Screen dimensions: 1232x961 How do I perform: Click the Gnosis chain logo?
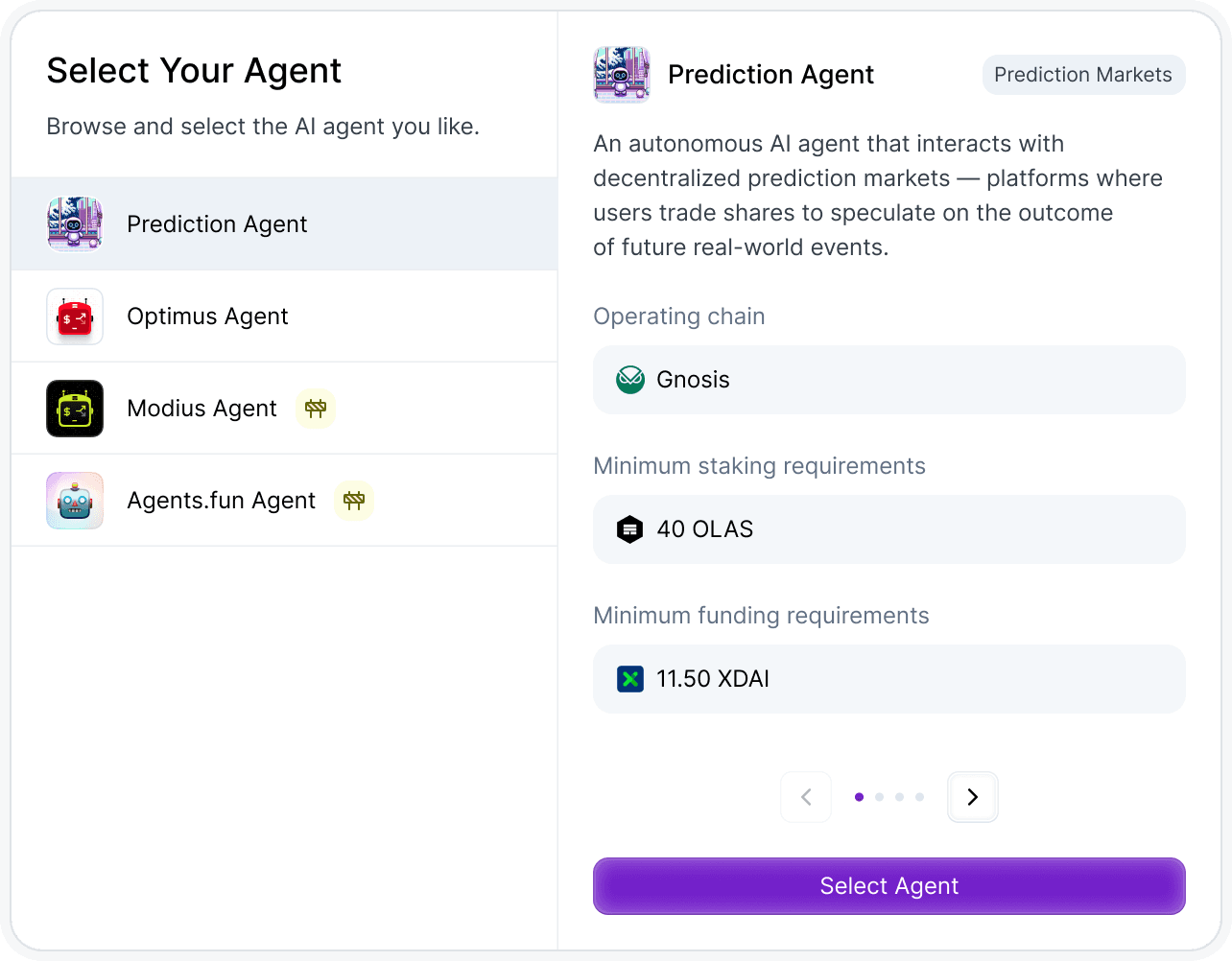[630, 380]
